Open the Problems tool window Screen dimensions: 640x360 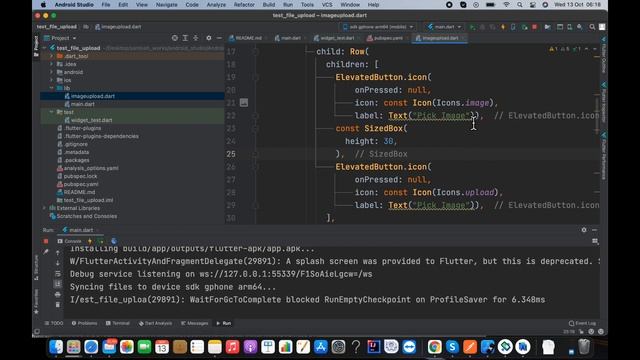[84, 323]
